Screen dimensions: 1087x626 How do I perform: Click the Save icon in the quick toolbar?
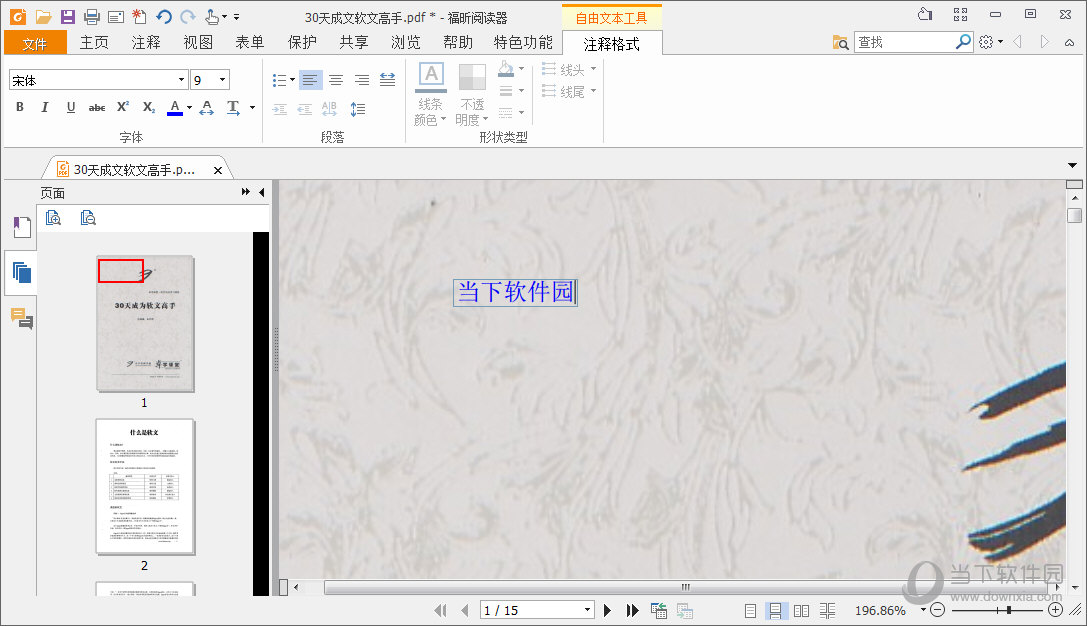coord(68,16)
